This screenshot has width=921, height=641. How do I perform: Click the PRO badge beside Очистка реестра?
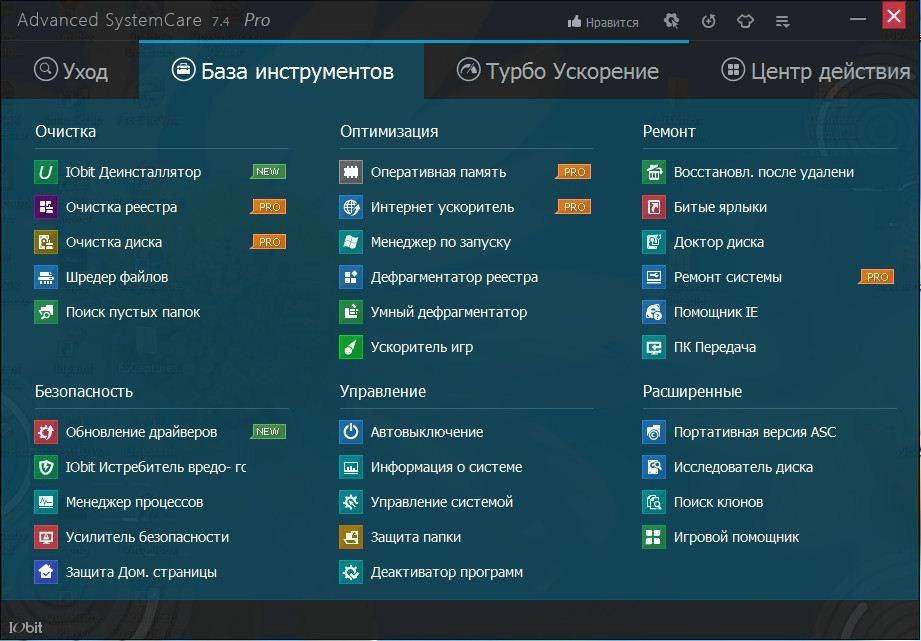pyautogui.click(x=269, y=207)
